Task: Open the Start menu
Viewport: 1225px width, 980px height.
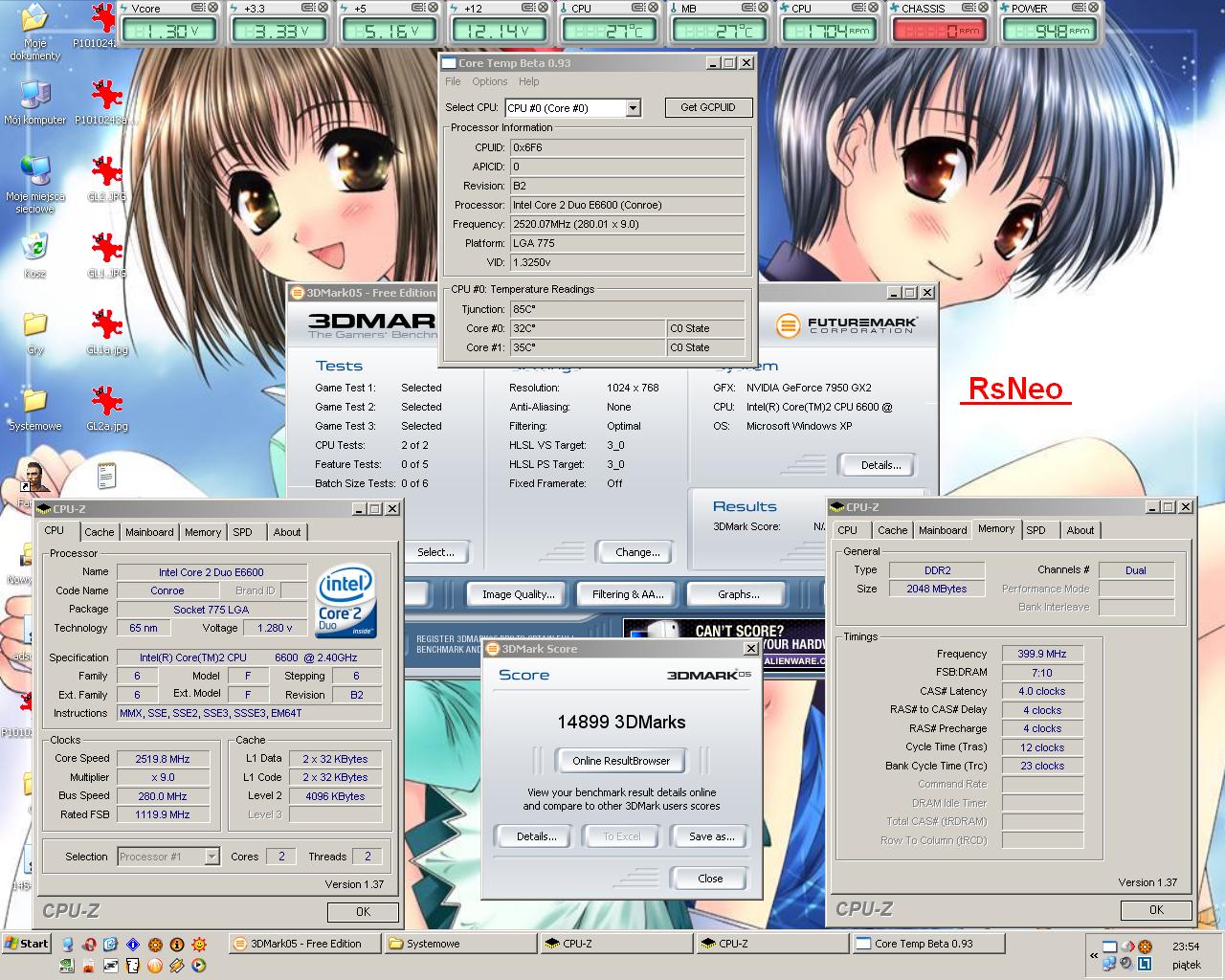Action: click(27, 943)
